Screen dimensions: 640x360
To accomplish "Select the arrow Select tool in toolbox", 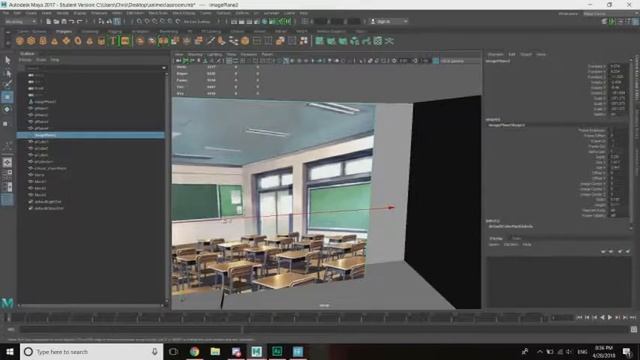I will tap(7, 60).
